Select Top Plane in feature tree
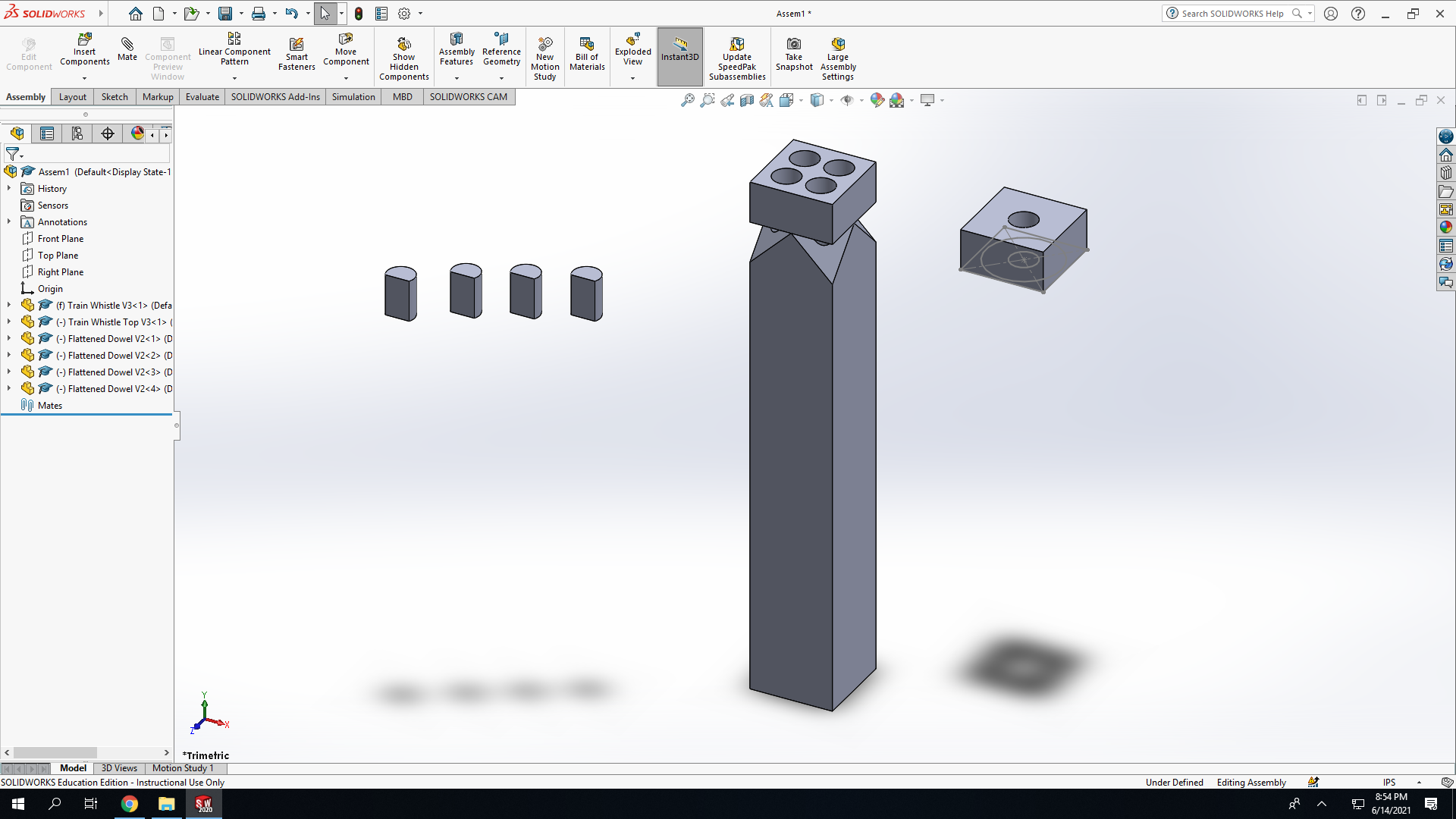Viewport: 1456px width, 819px height. pyautogui.click(x=58, y=256)
